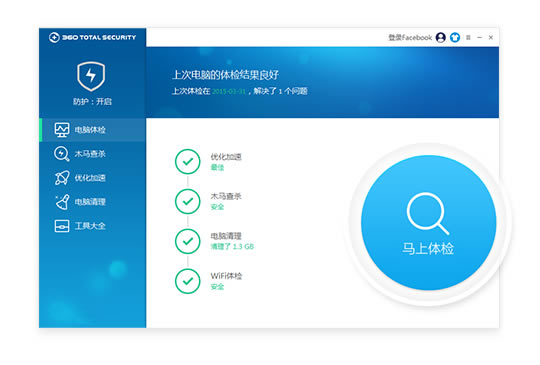
Task: Select the 电脑体检 sidebar monitor icon
Action: point(62,130)
